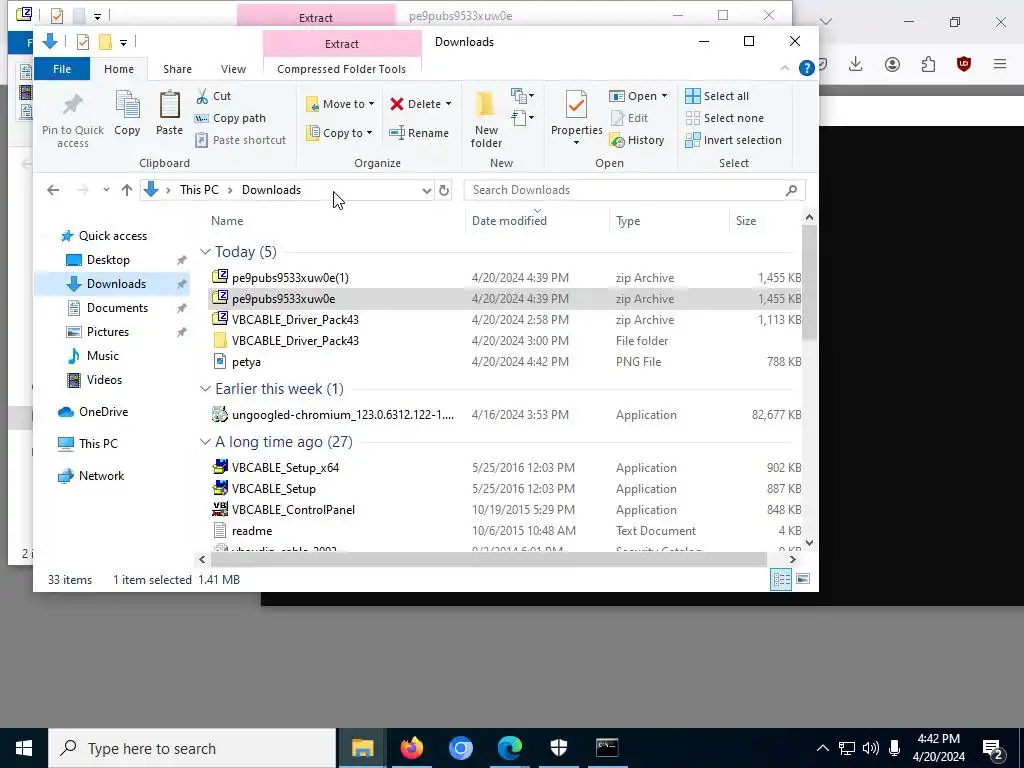Select Documents in navigation pane
Image resolution: width=1024 pixels, height=768 pixels.
click(x=117, y=308)
